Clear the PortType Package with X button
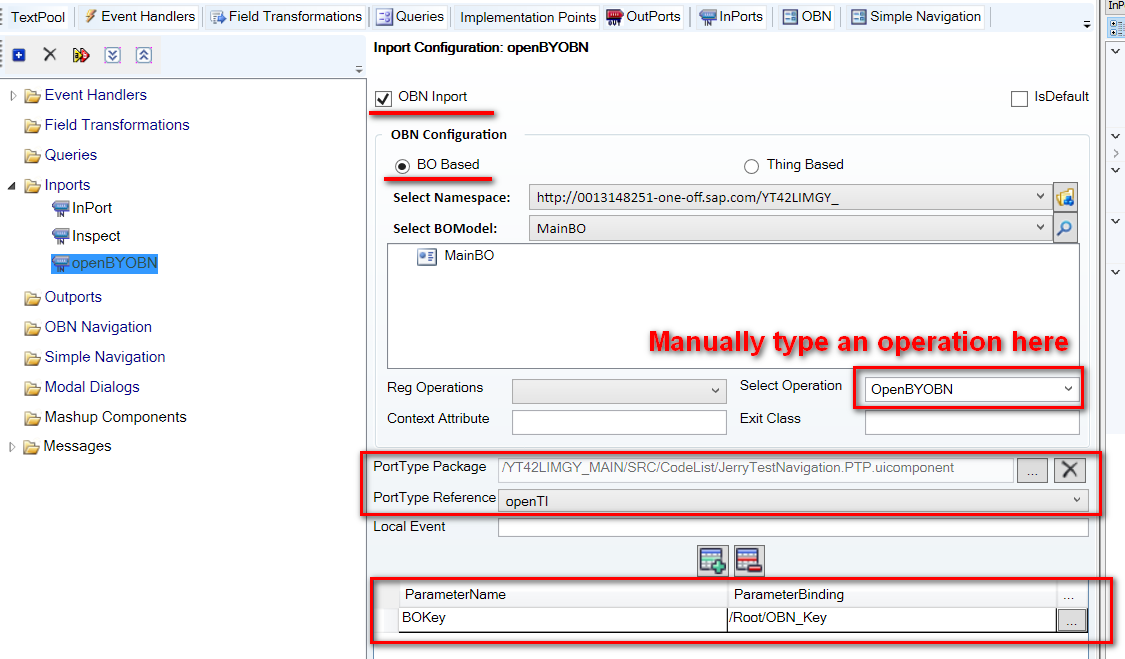Image resolution: width=1125 pixels, height=659 pixels. pyautogui.click(x=1069, y=469)
